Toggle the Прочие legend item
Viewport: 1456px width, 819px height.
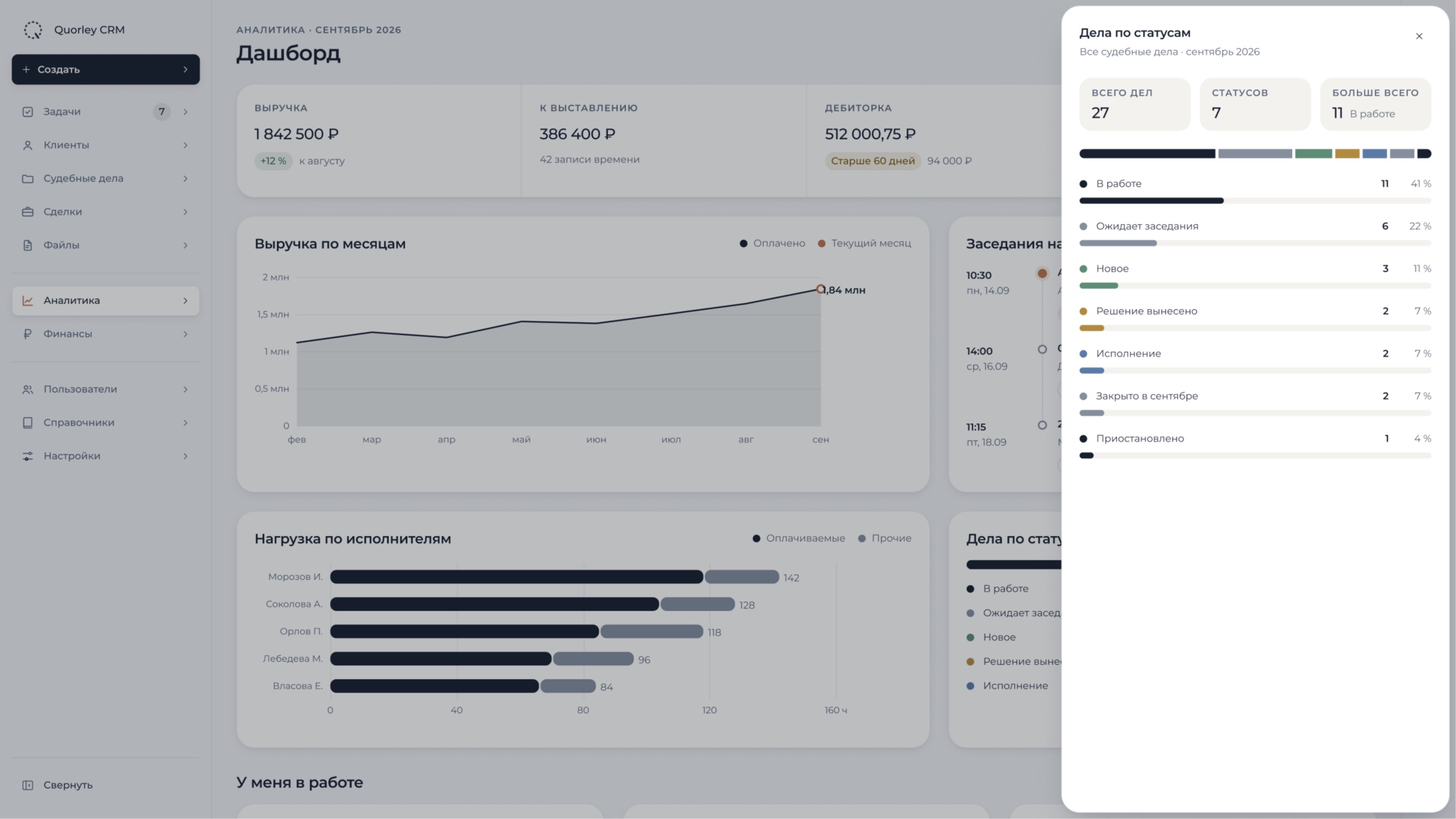[x=884, y=538]
